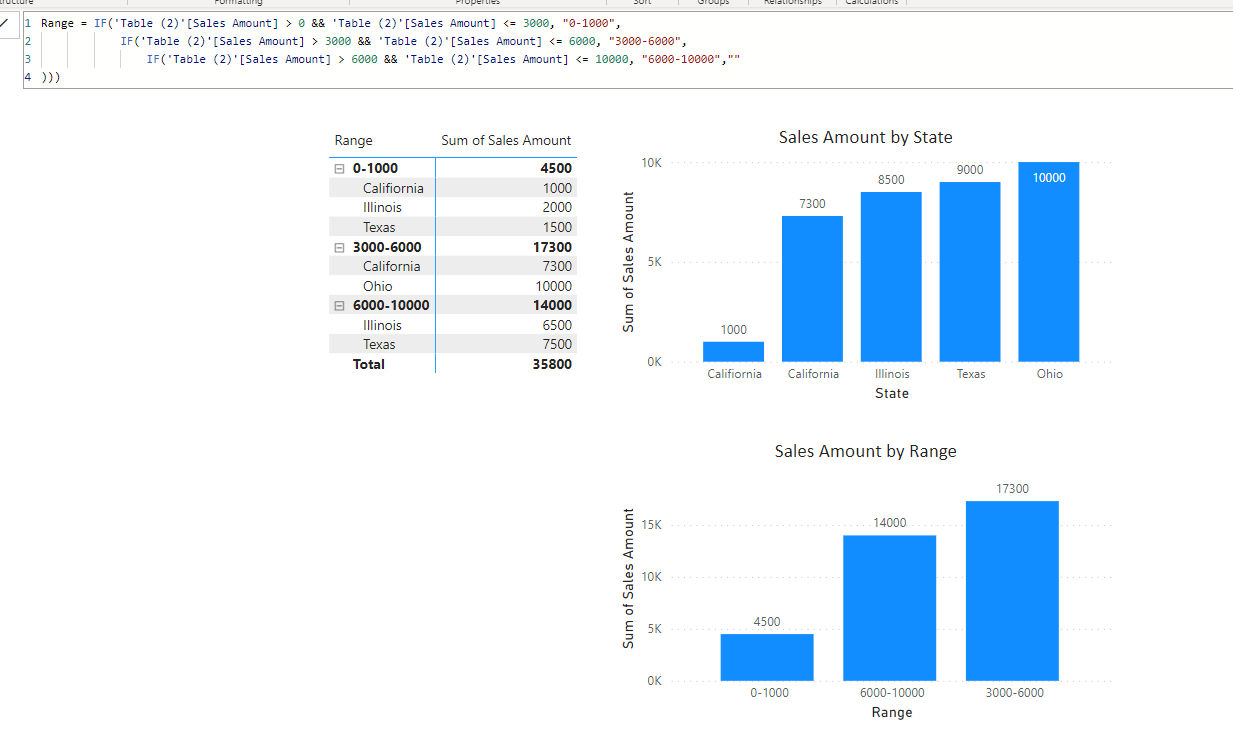Select the Ohio 10000 bar in State chart
The width and height of the screenshot is (1233, 737).
click(1049, 262)
